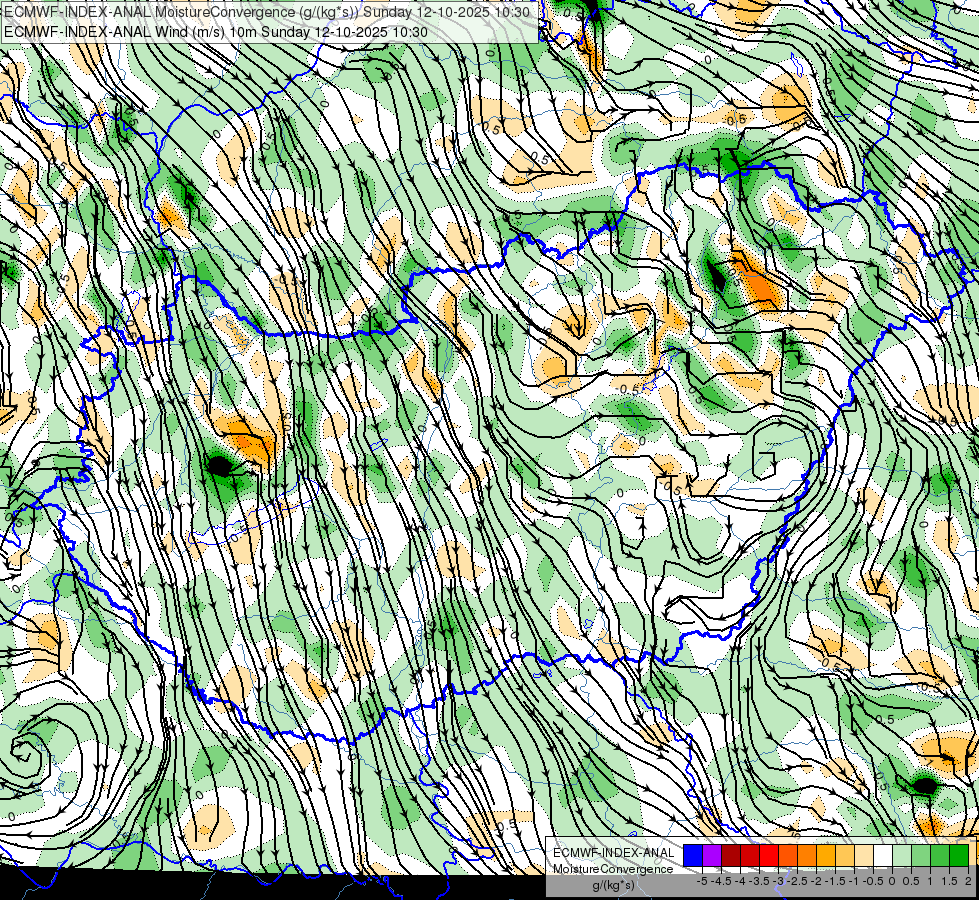Click the blue legend swatch starting at -5
The image size is (979, 900).
693,856
